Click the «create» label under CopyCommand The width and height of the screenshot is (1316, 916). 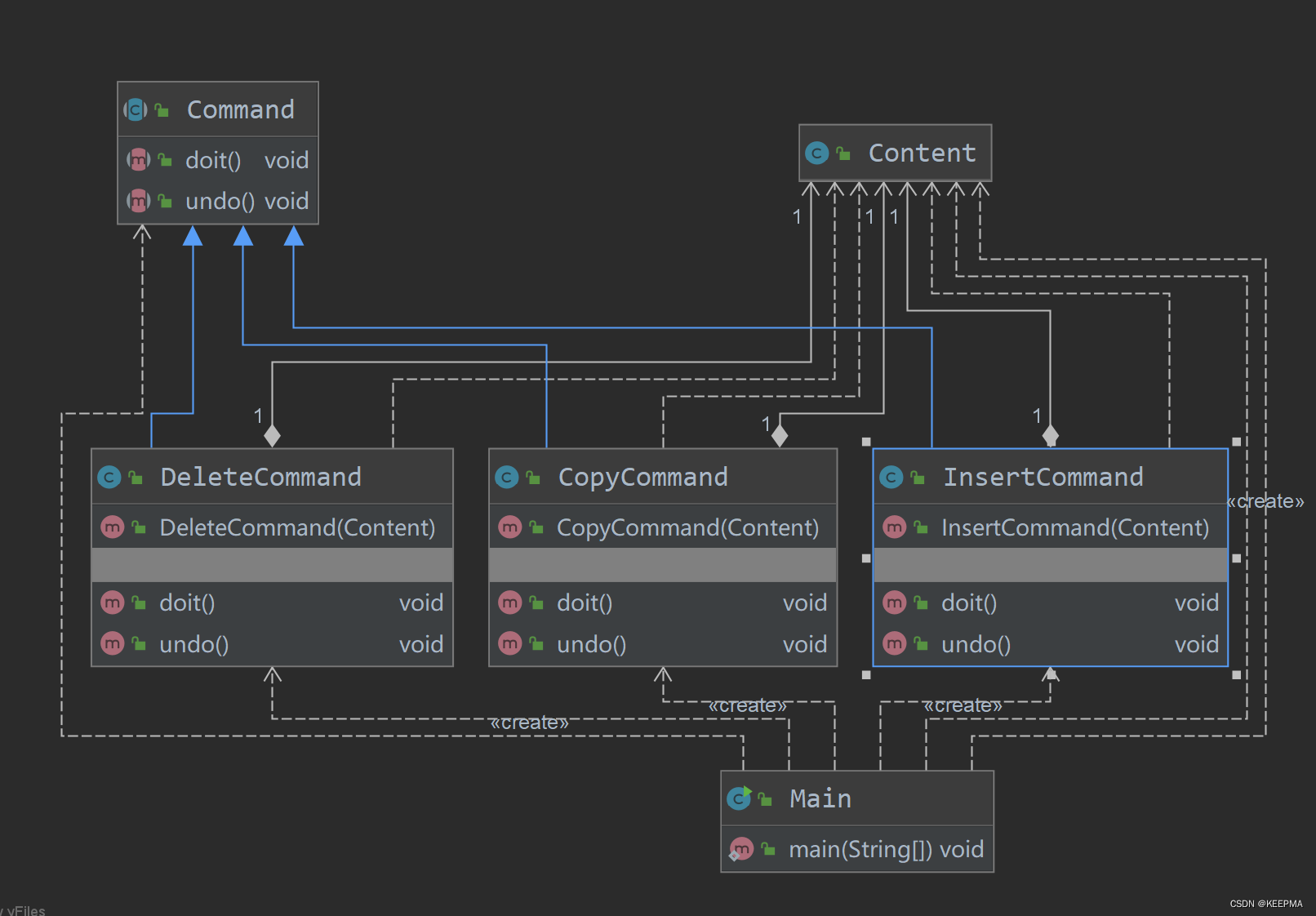[x=747, y=705]
